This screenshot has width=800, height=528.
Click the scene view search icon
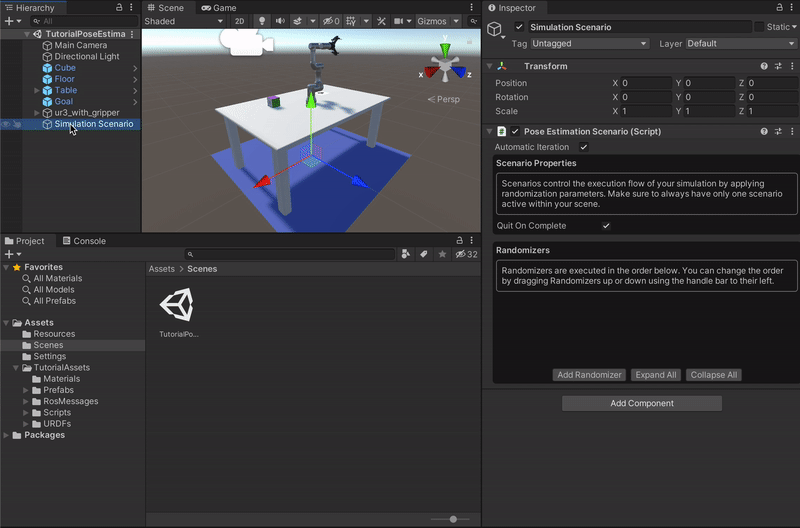pyautogui.click(x=473, y=21)
